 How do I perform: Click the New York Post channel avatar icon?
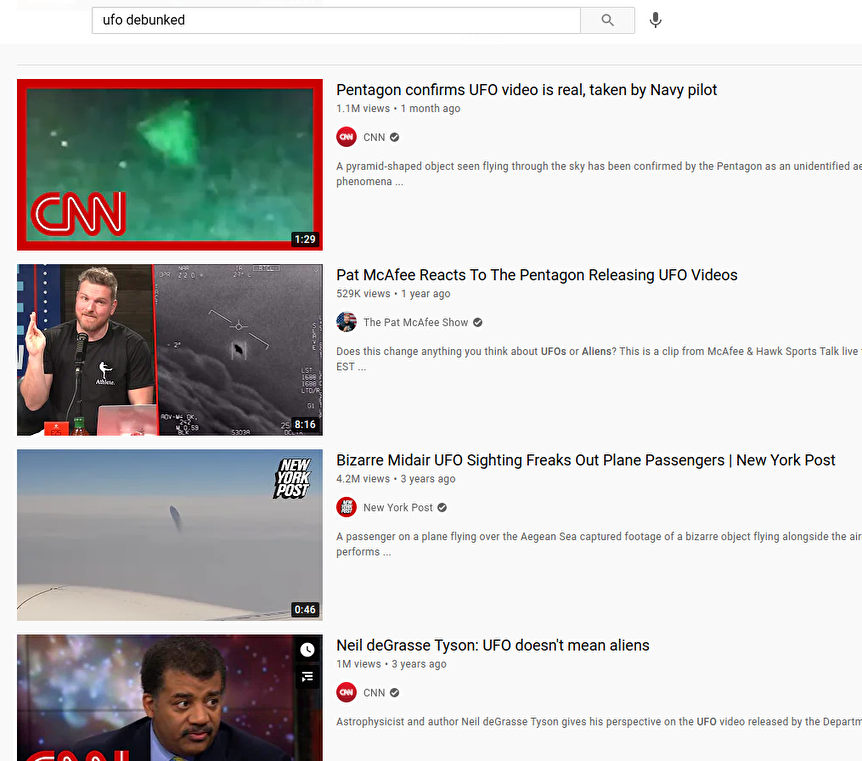(x=346, y=507)
